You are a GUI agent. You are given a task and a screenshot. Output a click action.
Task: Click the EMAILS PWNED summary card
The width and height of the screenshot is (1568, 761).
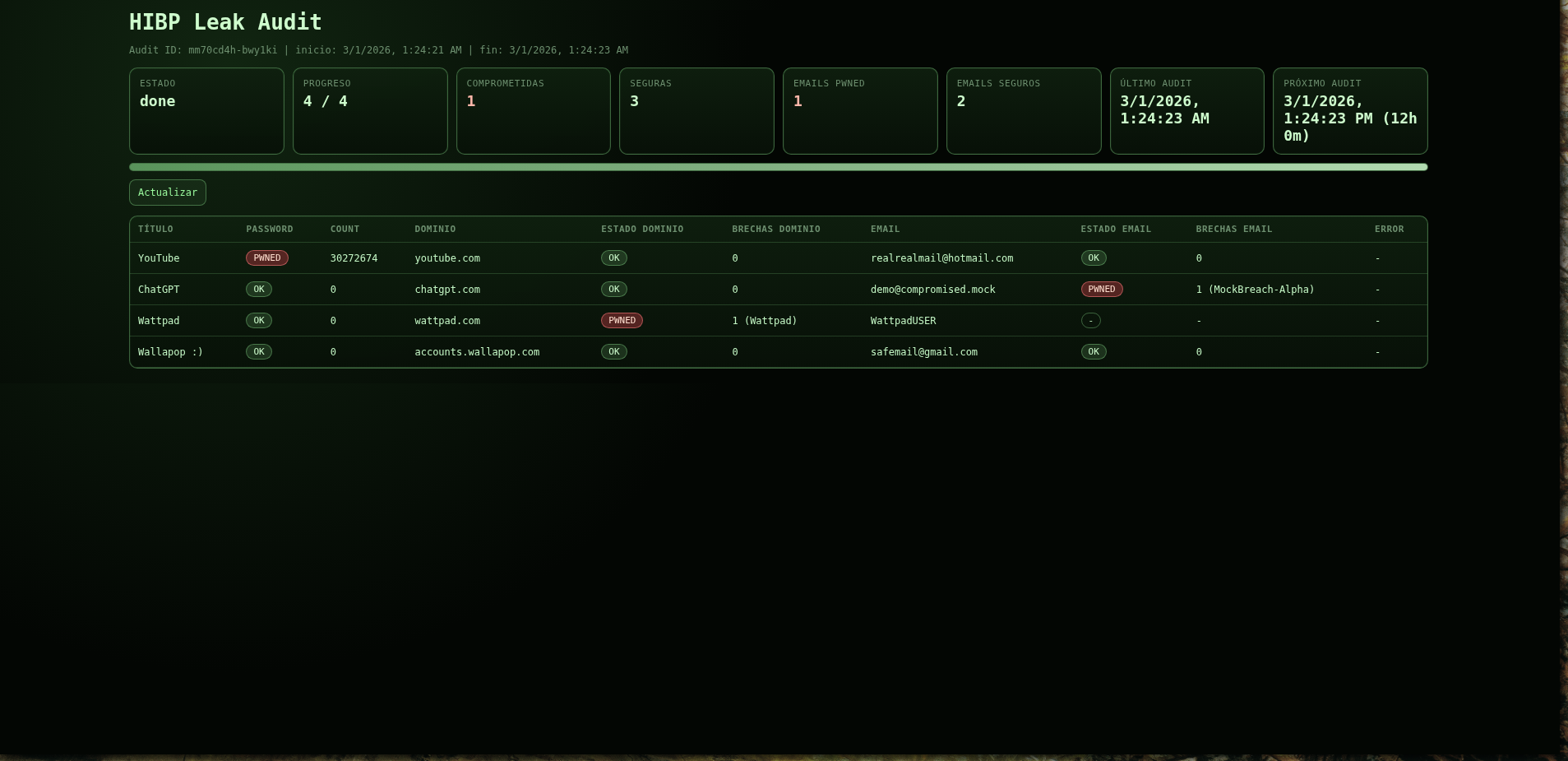tap(860, 111)
